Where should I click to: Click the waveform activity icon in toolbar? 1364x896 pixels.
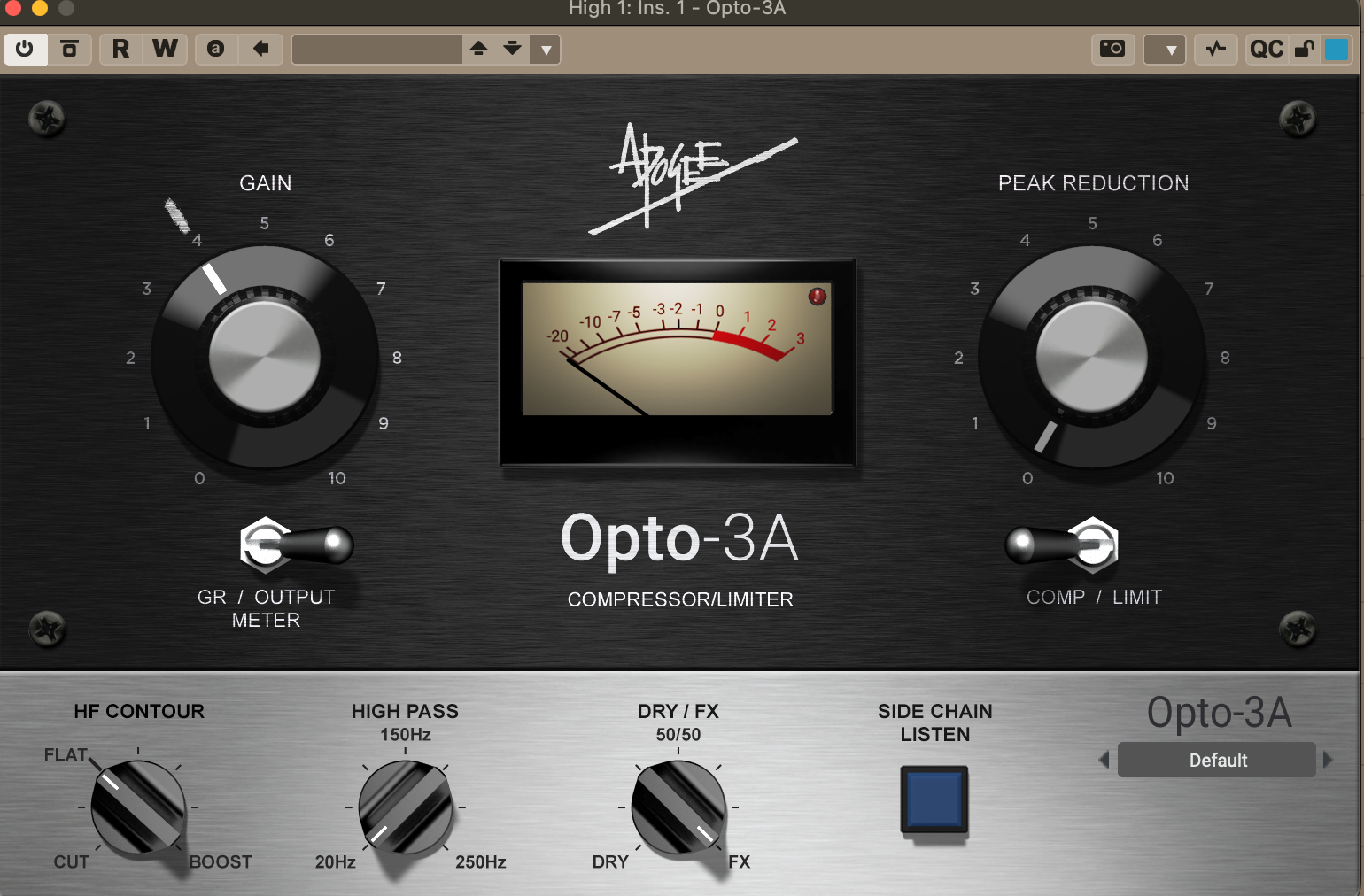pyautogui.click(x=1216, y=49)
